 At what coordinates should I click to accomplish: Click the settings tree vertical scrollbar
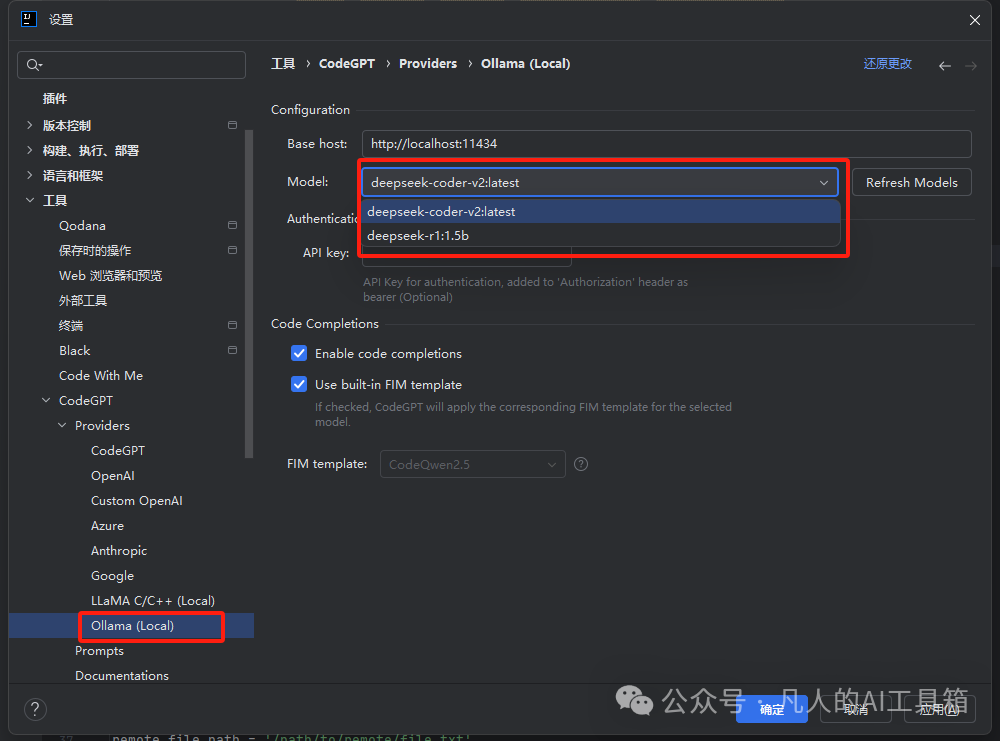coord(249,293)
